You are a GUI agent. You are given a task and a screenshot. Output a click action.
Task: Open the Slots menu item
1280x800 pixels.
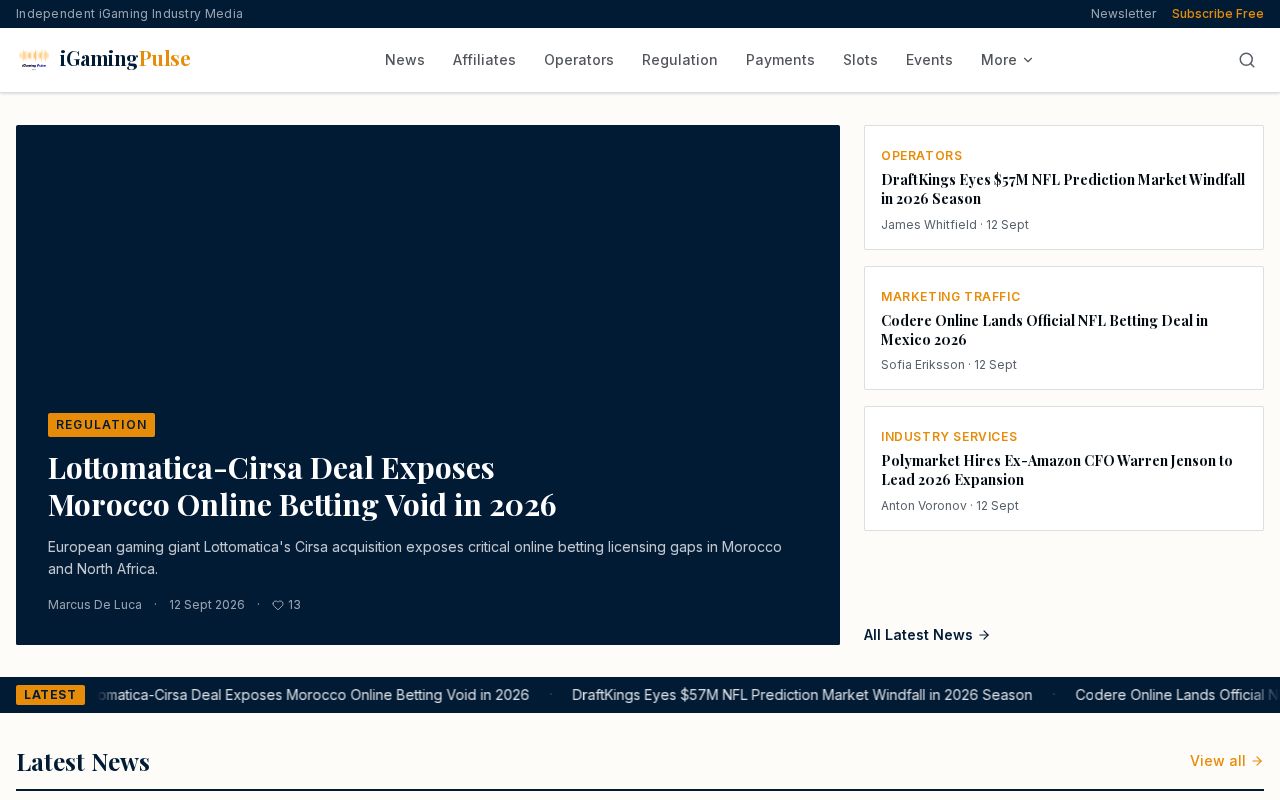click(x=860, y=60)
